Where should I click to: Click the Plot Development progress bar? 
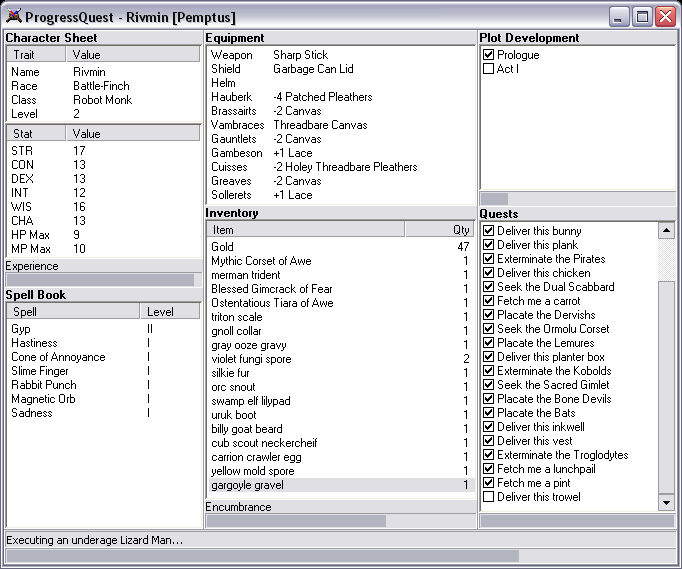(x=578, y=199)
